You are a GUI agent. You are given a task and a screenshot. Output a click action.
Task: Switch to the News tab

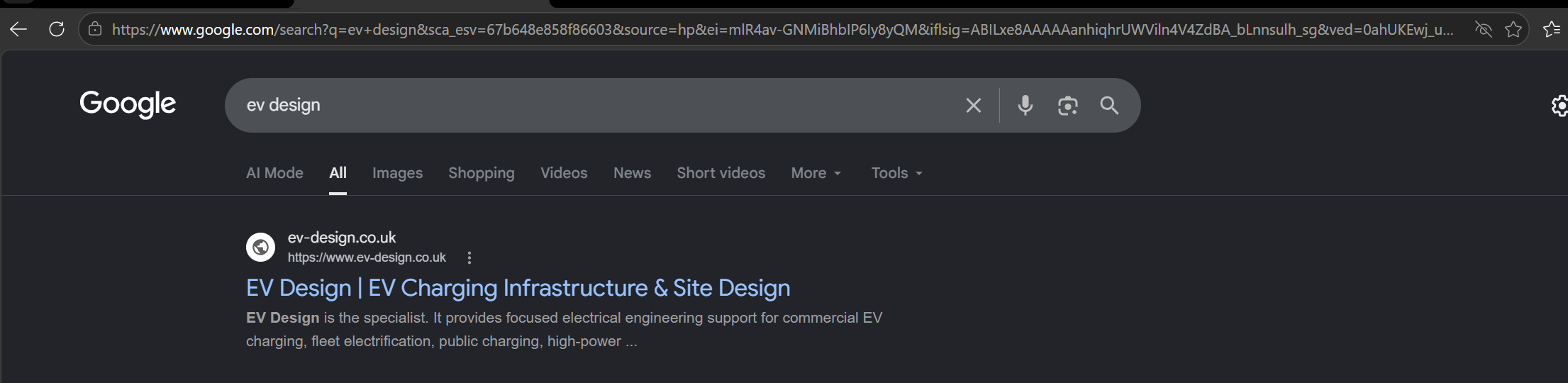pyautogui.click(x=632, y=173)
